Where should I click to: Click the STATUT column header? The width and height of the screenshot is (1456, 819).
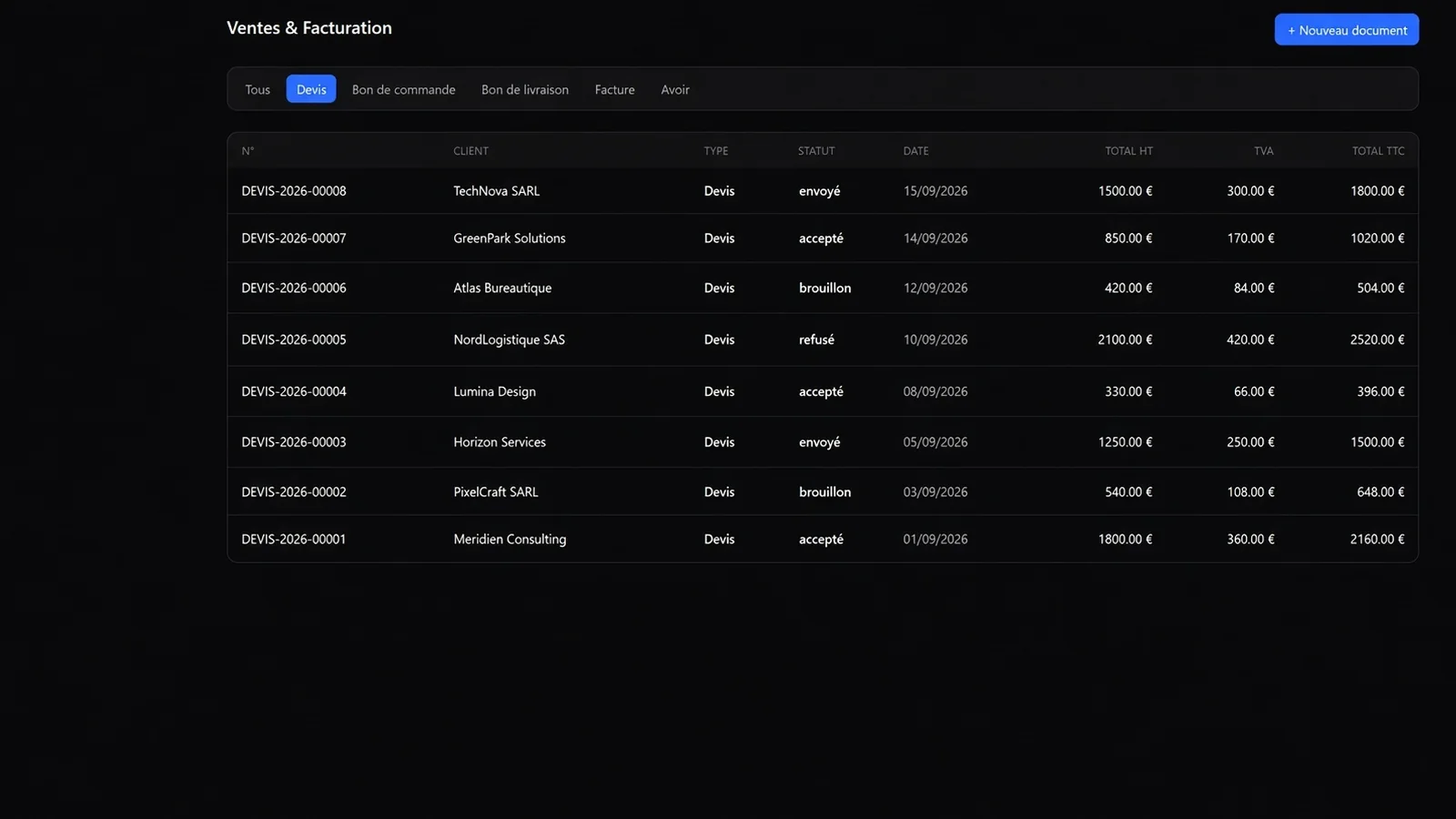(816, 151)
